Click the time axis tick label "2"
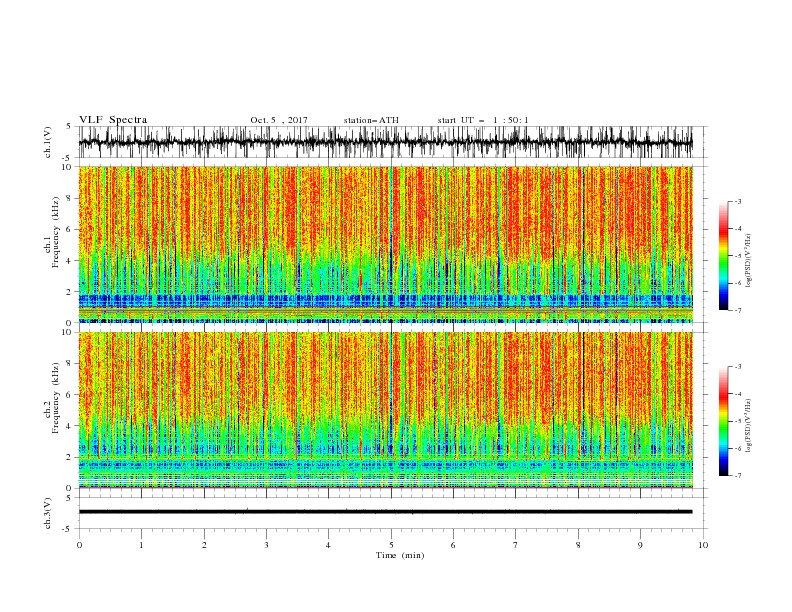This screenshot has height=612, width=792. click(204, 545)
